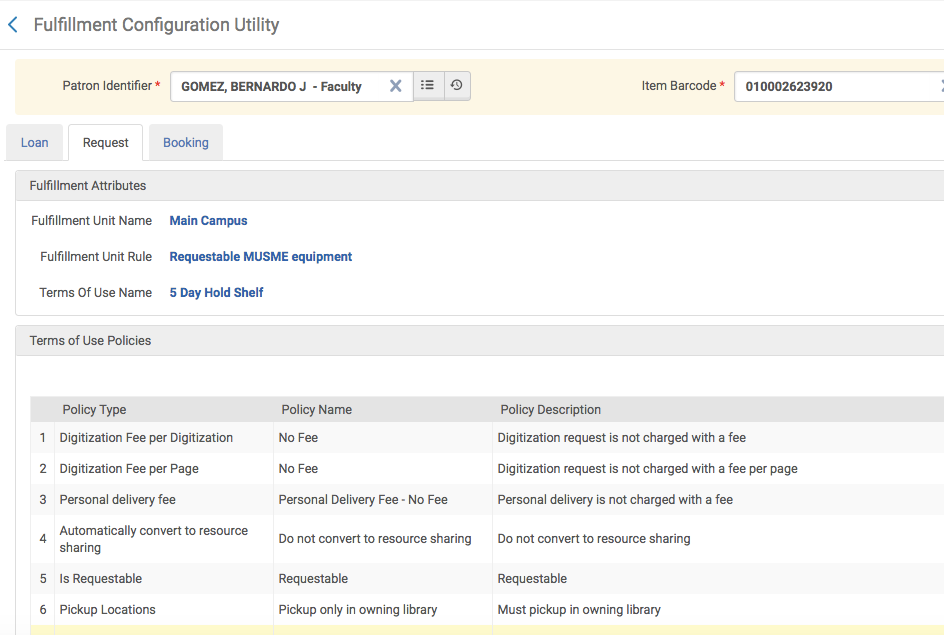Click the Fulfillment Unit Rule label
944x635 pixels.
96,257
